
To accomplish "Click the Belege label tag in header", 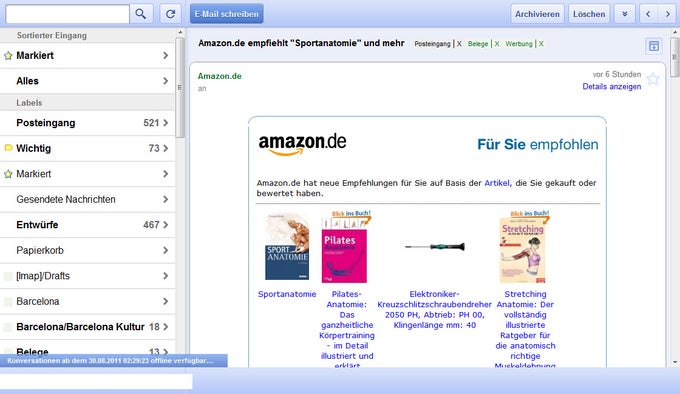I will 478,44.
